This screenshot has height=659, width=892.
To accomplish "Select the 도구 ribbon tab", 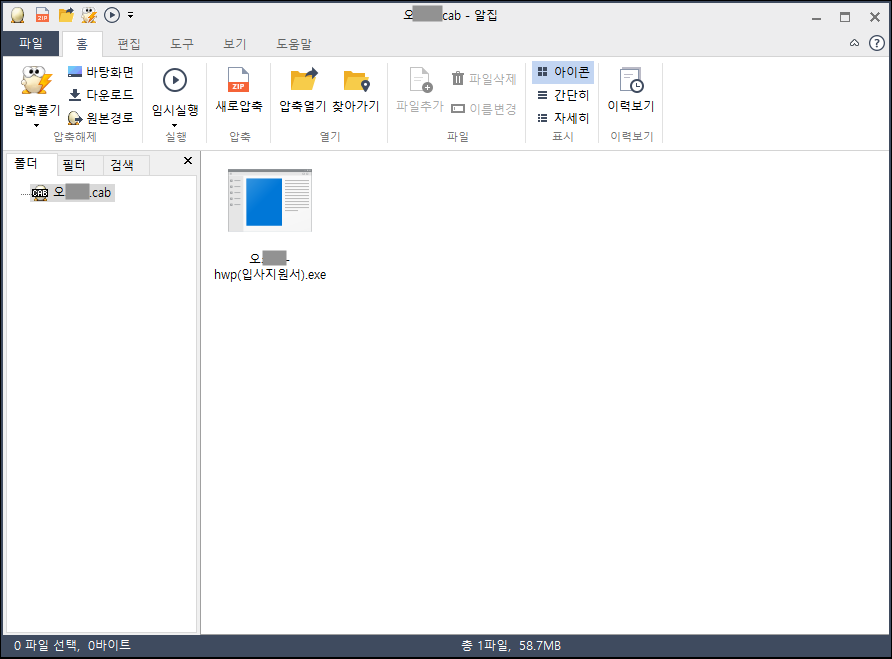I will (x=182, y=44).
